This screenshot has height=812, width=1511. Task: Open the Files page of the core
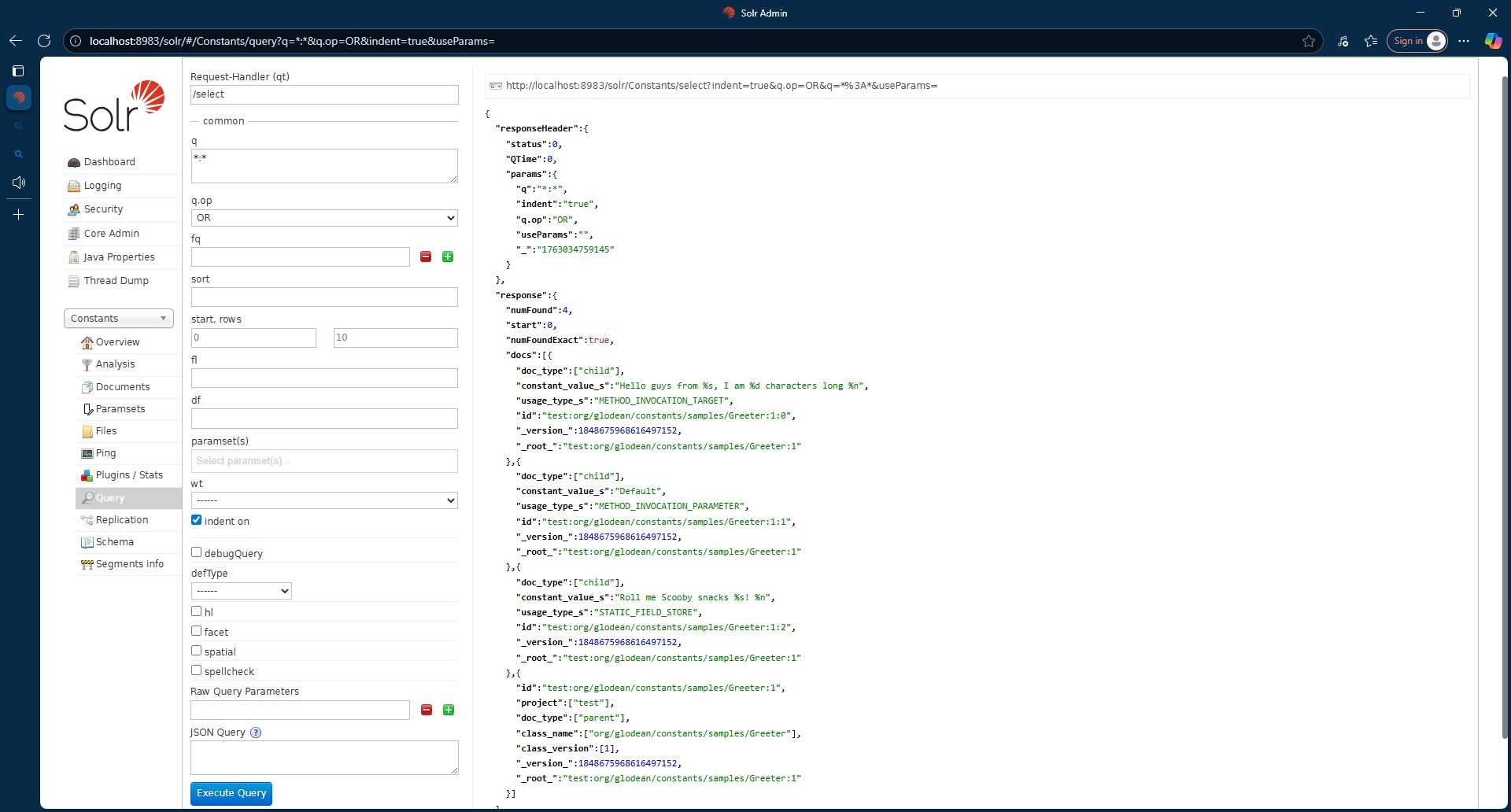pos(87,431)
